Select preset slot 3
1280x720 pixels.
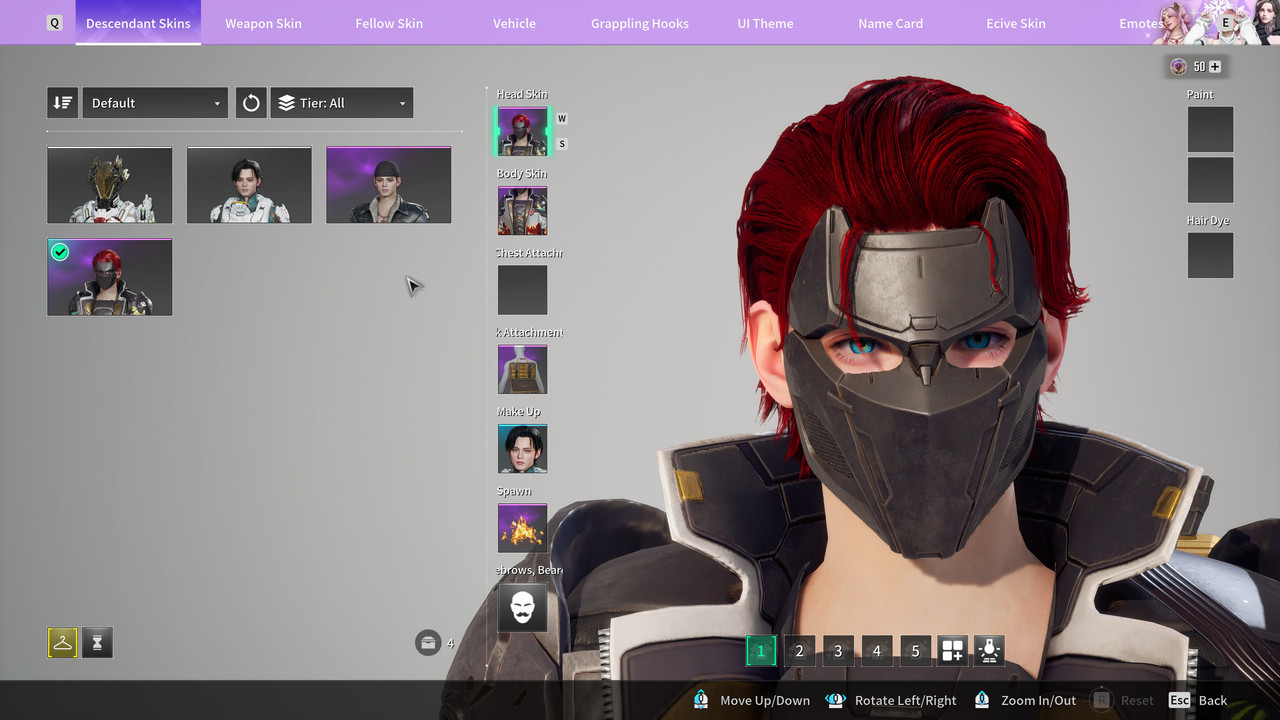tap(838, 651)
